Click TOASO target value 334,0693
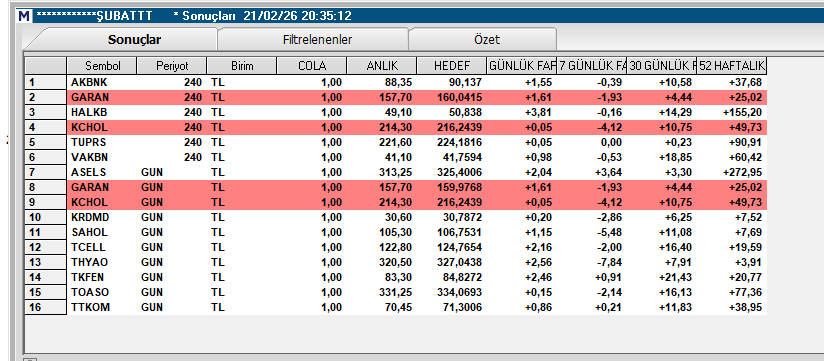Screen dimensions: 824x361 coord(460,292)
